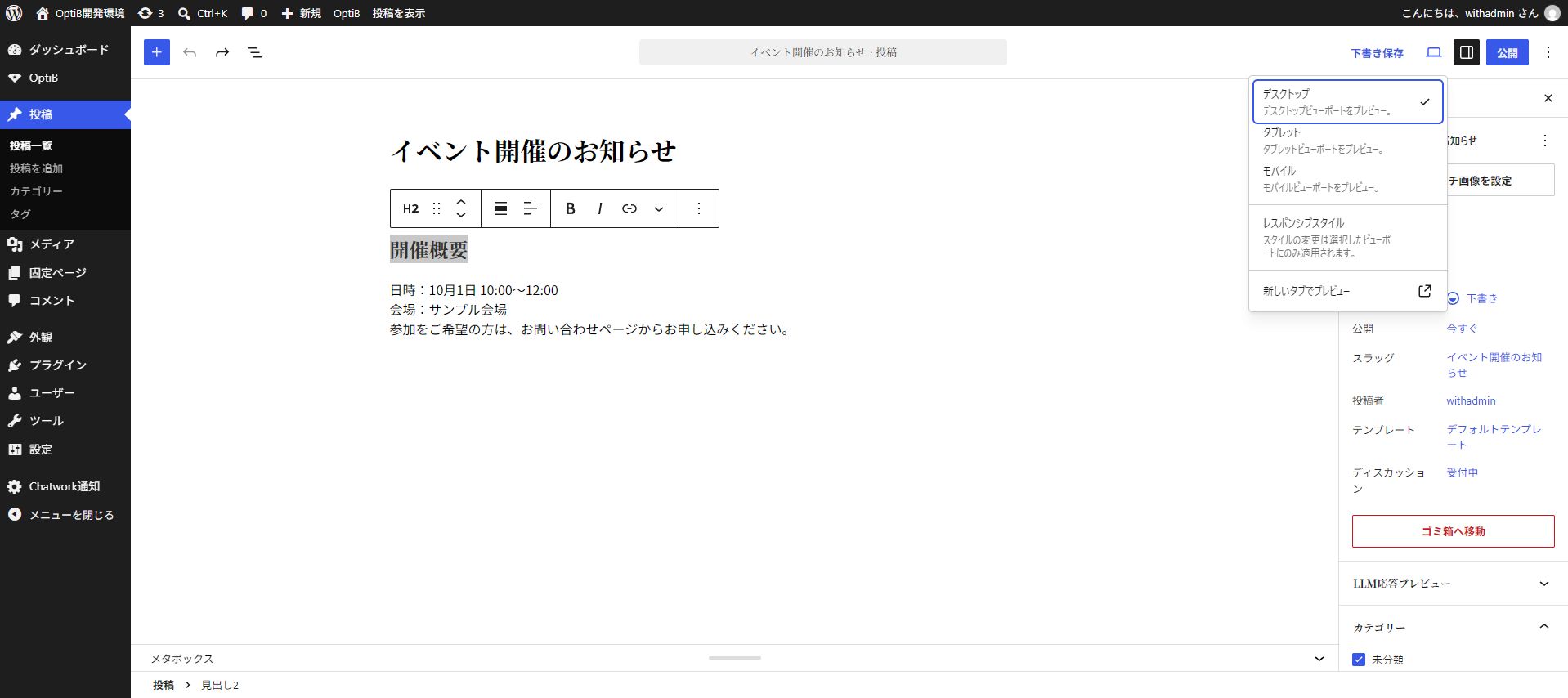Open the Ctrl+K search in admin bar
The height and width of the screenshot is (698, 1568).
click(x=203, y=13)
